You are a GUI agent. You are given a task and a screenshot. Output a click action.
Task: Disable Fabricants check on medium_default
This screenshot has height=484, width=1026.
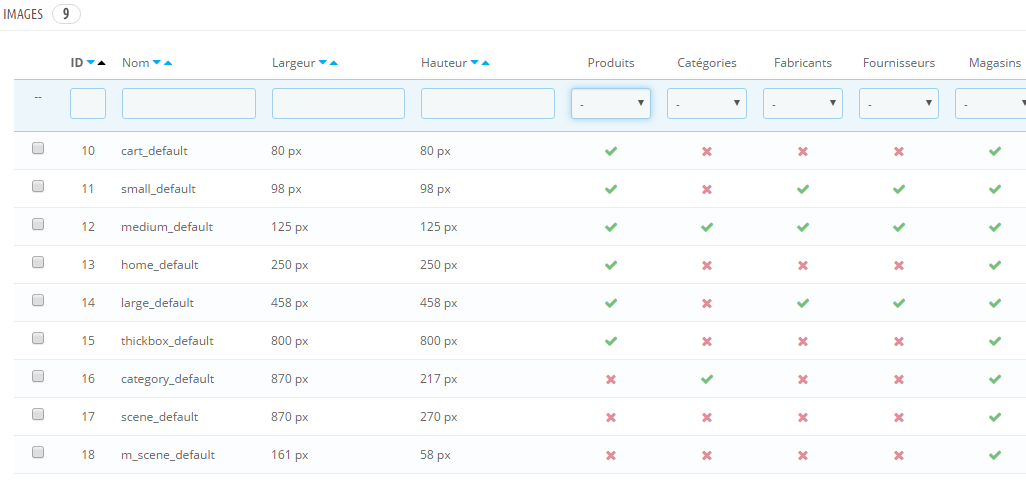[803, 227]
